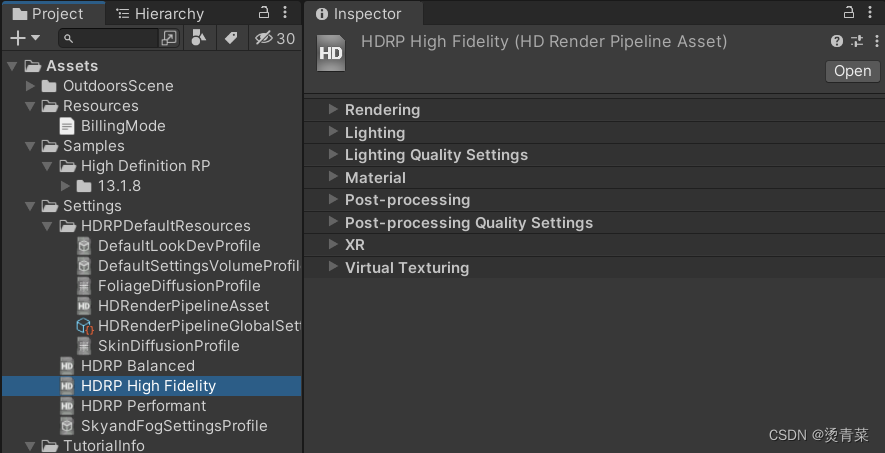
Task: Collapse the TutorialInfo folder
Action: point(30,446)
